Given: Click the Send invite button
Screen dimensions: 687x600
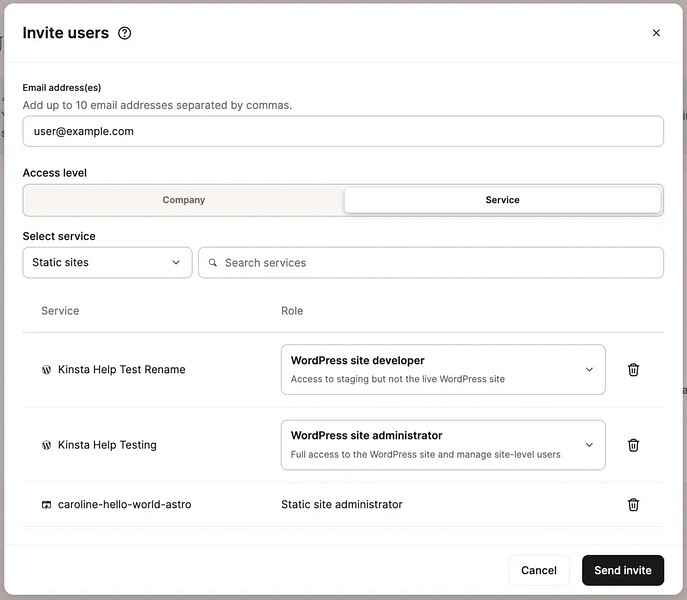Looking at the screenshot, I should pos(622,570).
